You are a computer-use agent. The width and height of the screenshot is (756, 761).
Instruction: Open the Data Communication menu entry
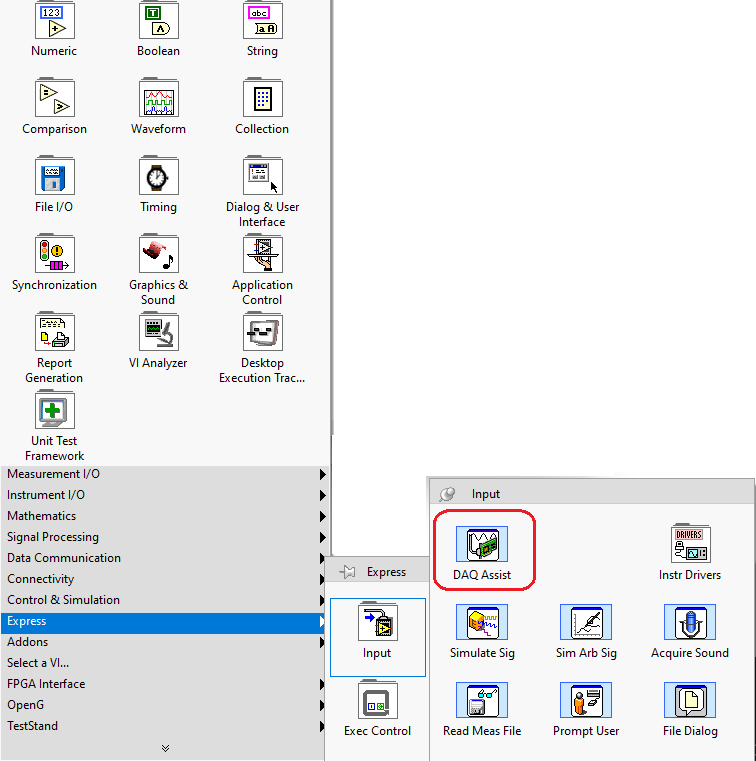click(x=160, y=558)
